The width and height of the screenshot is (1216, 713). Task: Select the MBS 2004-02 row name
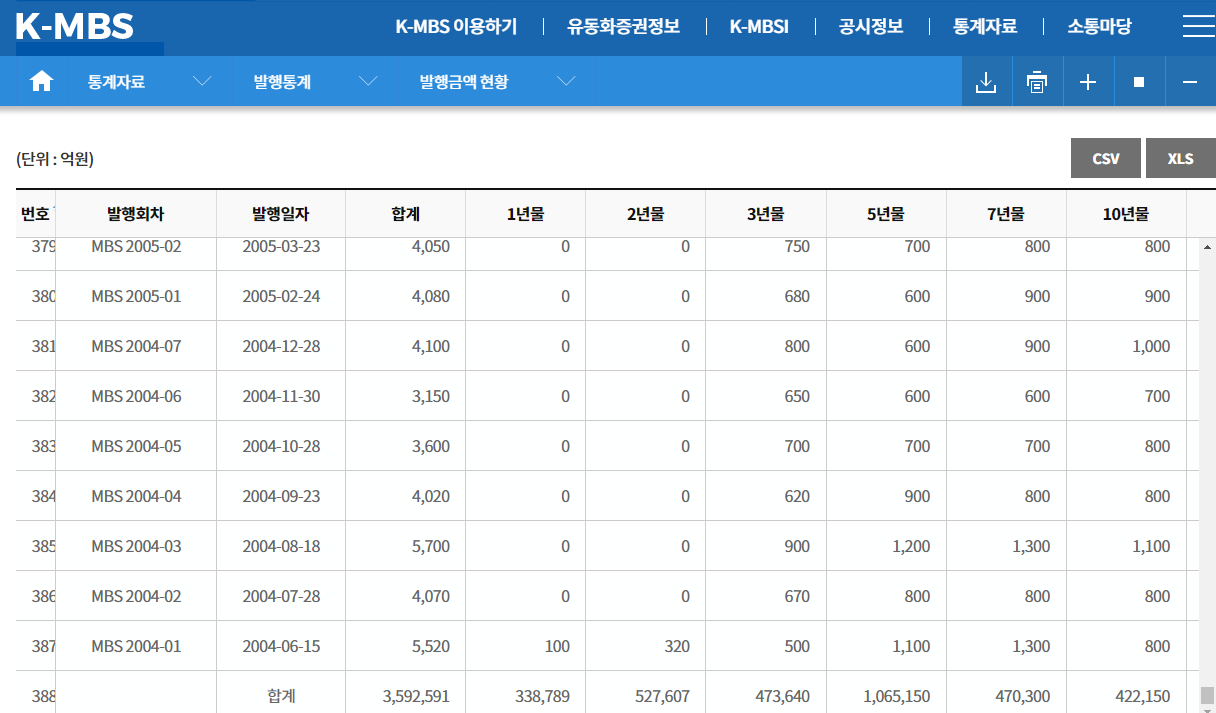click(x=136, y=596)
